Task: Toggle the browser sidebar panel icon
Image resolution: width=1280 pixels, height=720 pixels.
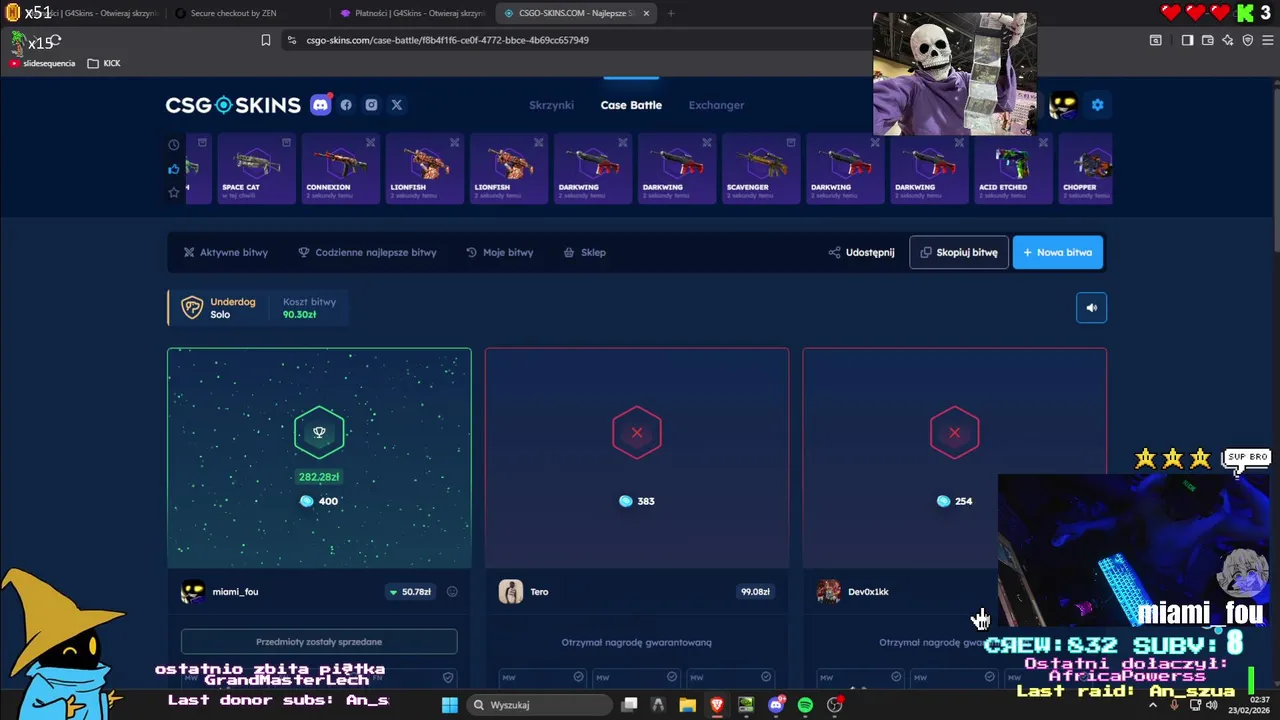Action: [x=1187, y=40]
